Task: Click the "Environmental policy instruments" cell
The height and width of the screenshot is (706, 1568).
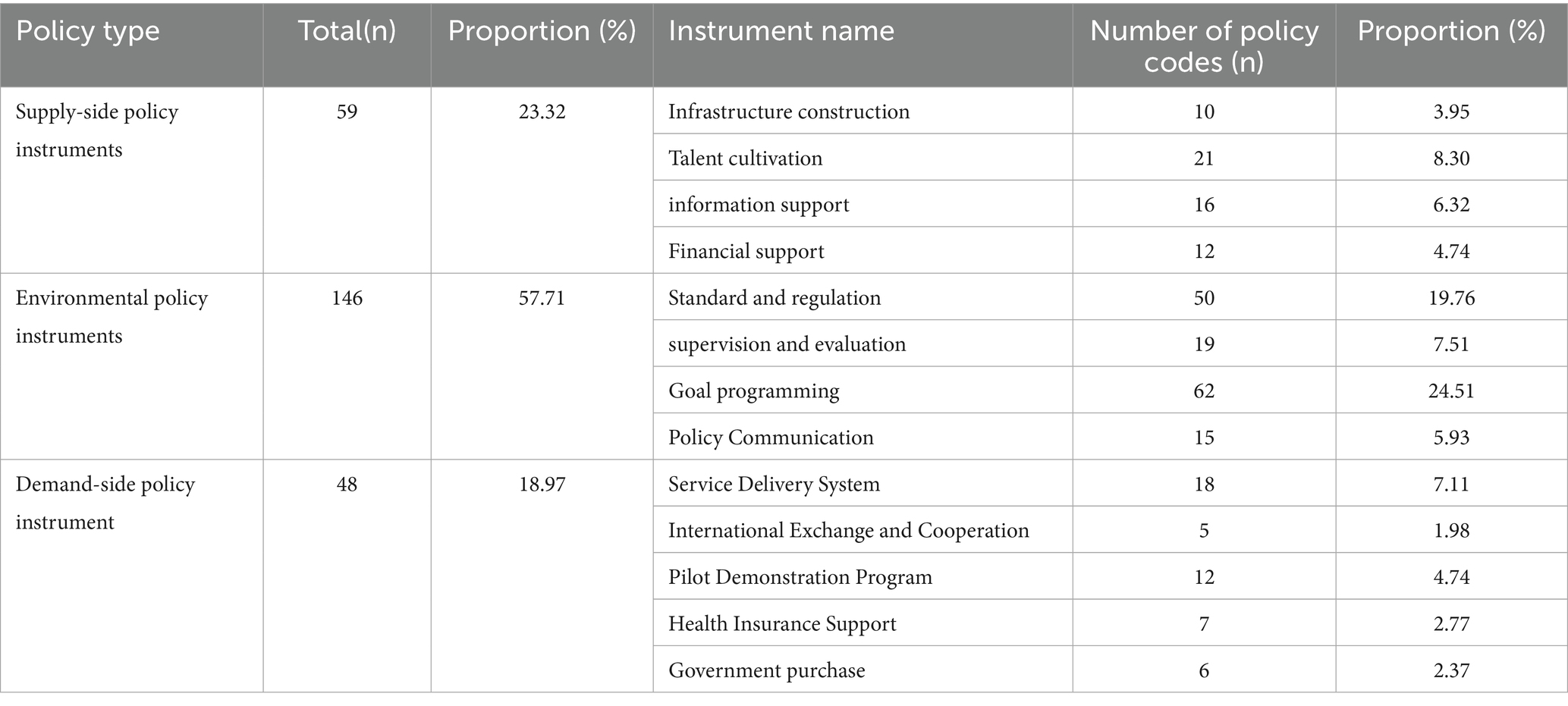Action: (112, 317)
